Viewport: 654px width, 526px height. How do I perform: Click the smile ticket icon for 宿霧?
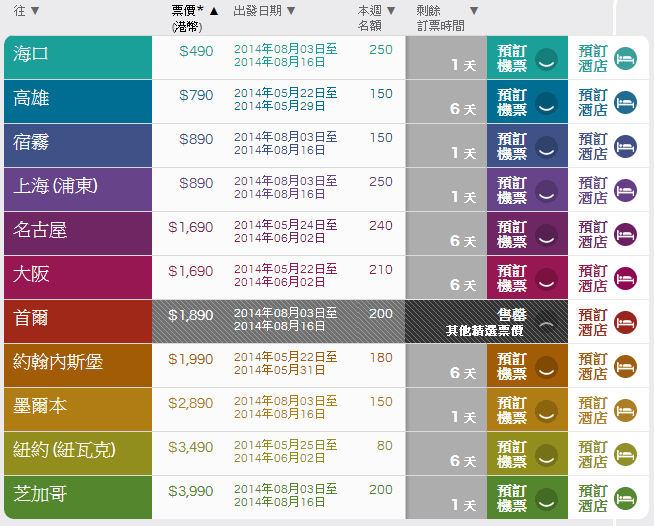tap(546, 147)
